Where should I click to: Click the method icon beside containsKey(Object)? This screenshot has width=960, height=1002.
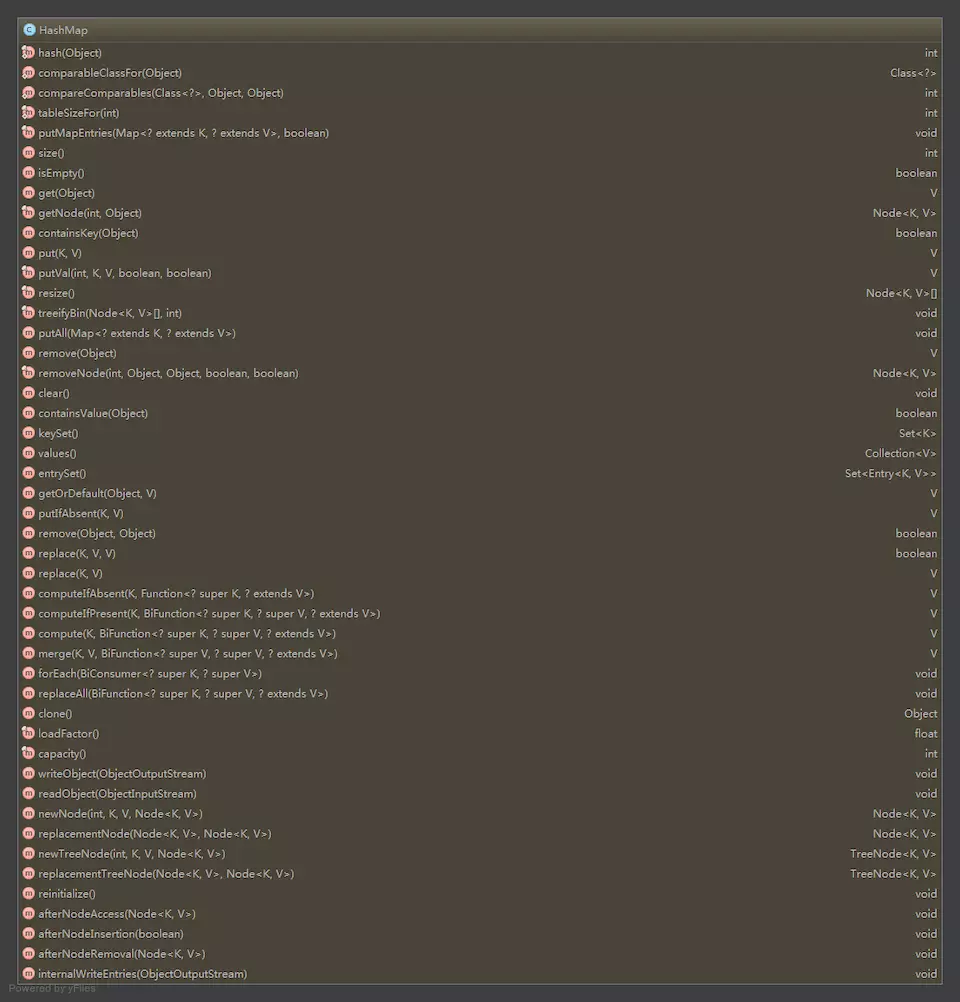(28, 233)
